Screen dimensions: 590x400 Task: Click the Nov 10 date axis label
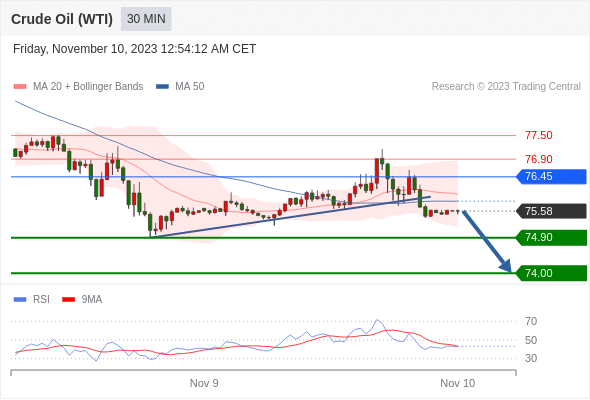tap(458, 383)
